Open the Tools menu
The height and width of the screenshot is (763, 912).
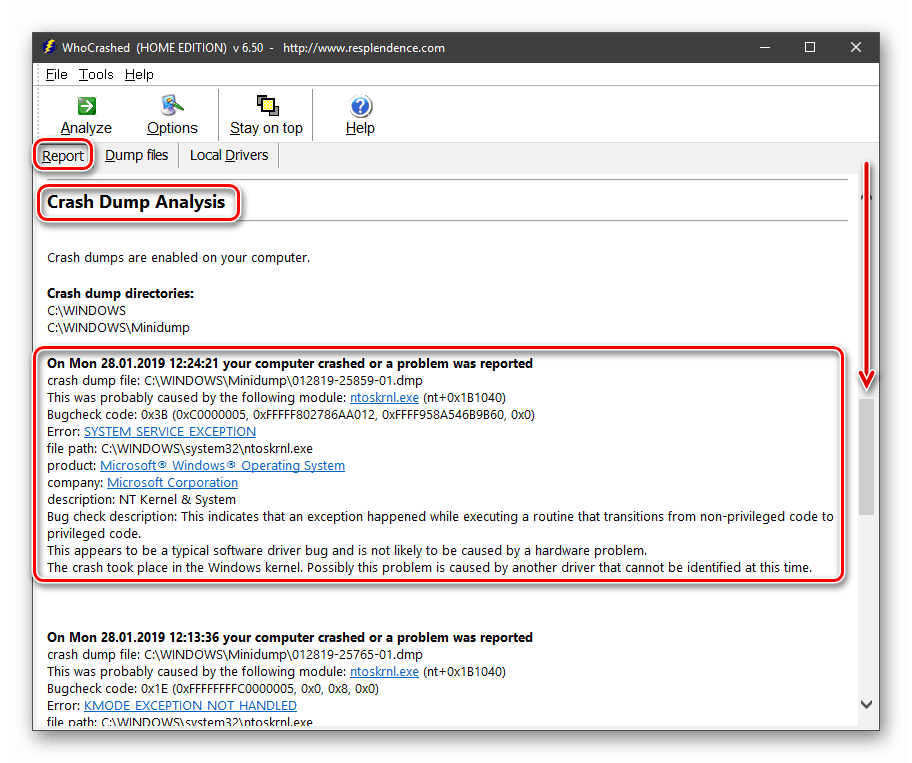96,74
